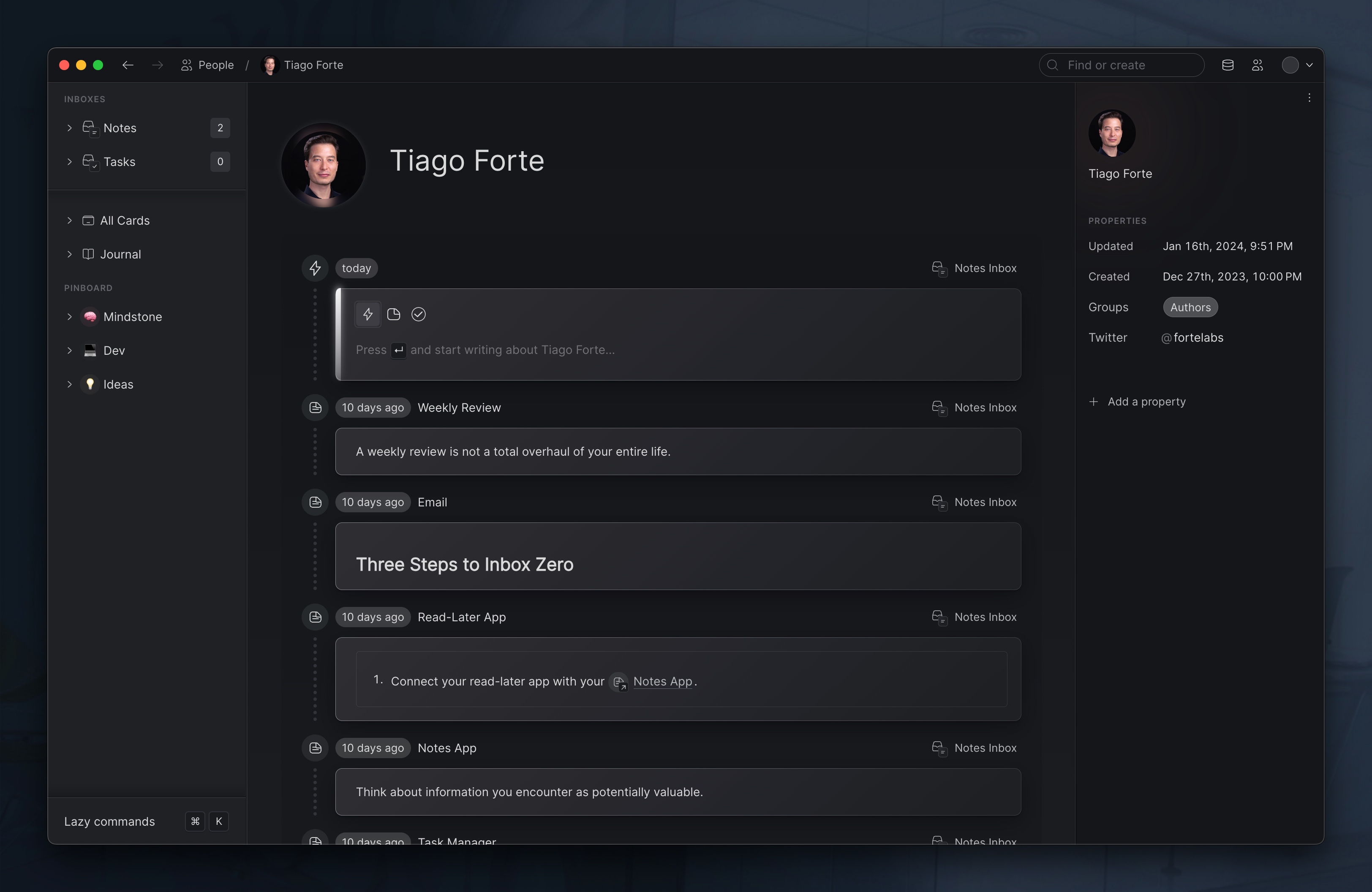The height and width of the screenshot is (892, 1372).
Task: Expand the Notes inbox
Action: [69, 128]
